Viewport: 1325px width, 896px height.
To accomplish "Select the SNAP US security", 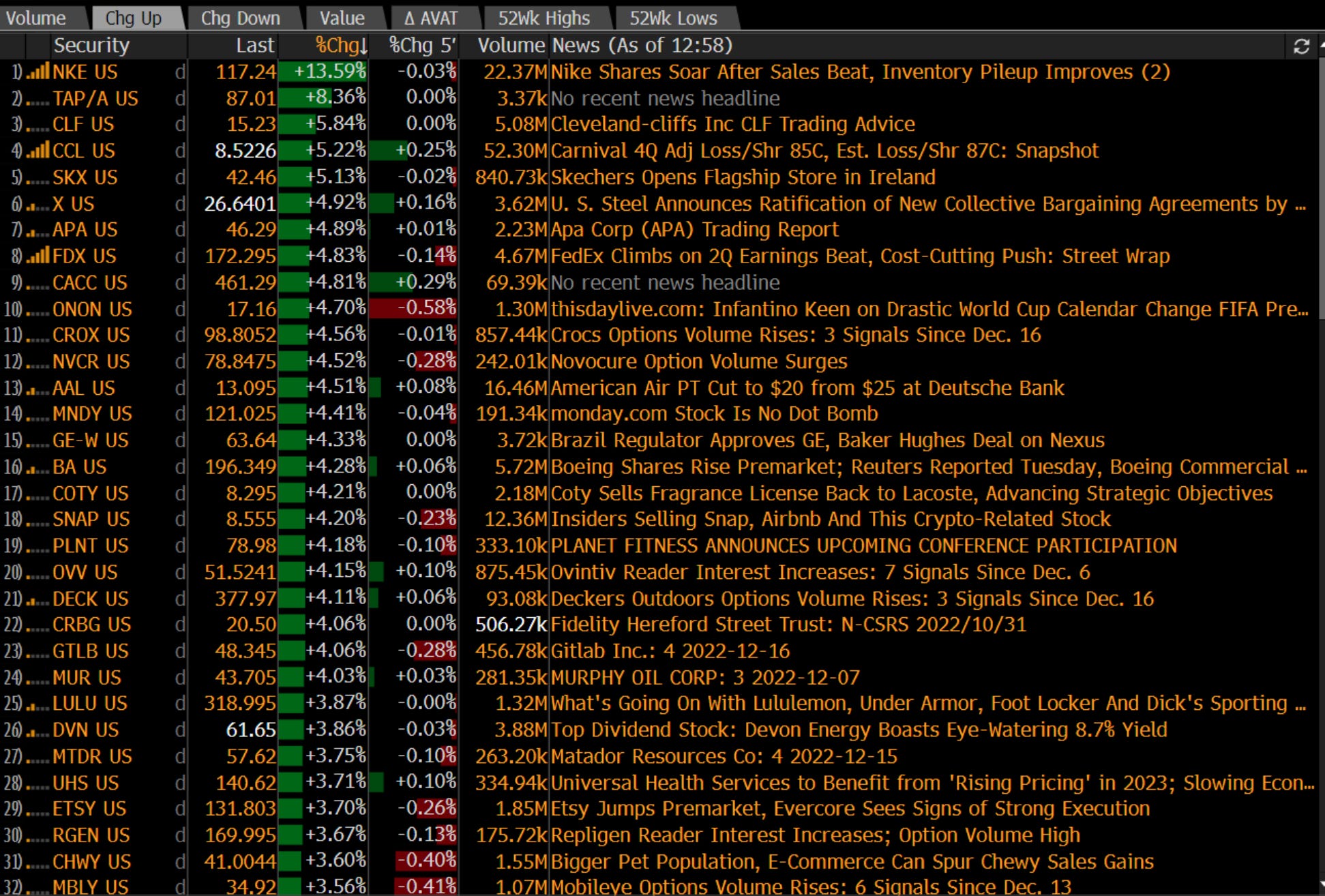I will [x=91, y=520].
